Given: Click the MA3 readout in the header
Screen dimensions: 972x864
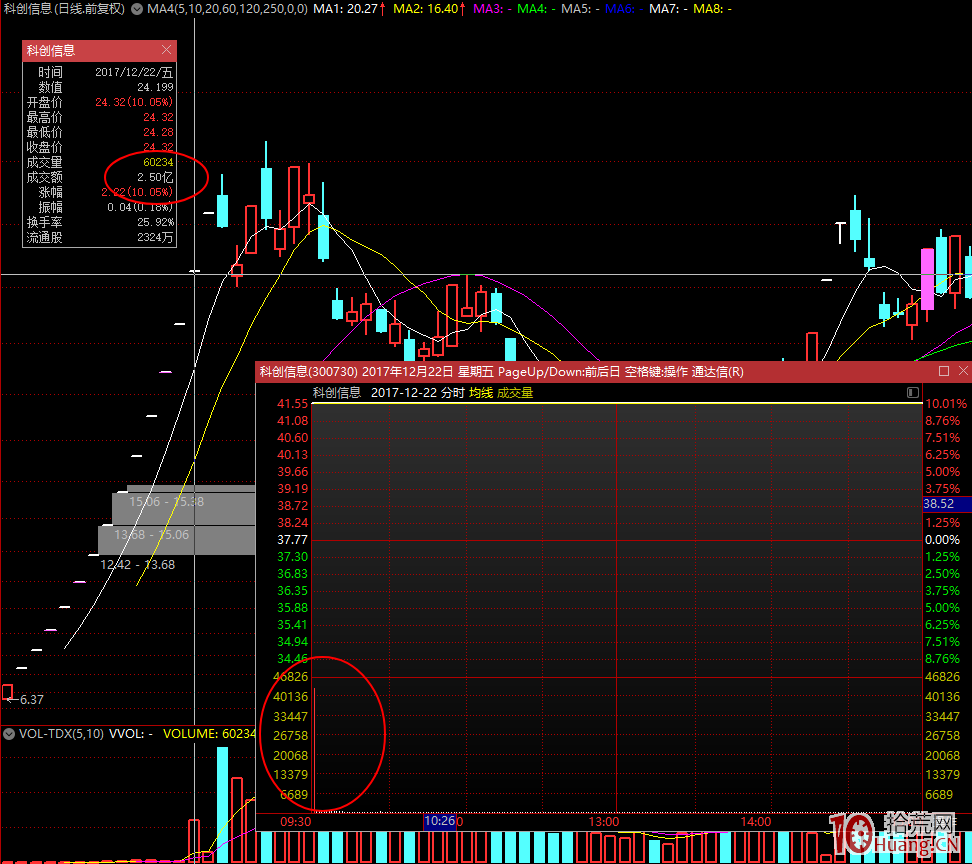Looking at the screenshot, I should [492, 9].
